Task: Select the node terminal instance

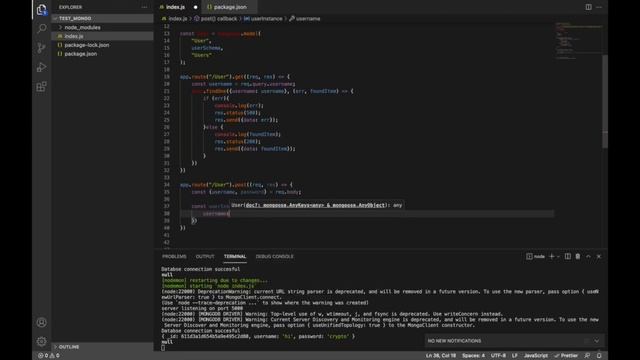Action: coord(536,256)
